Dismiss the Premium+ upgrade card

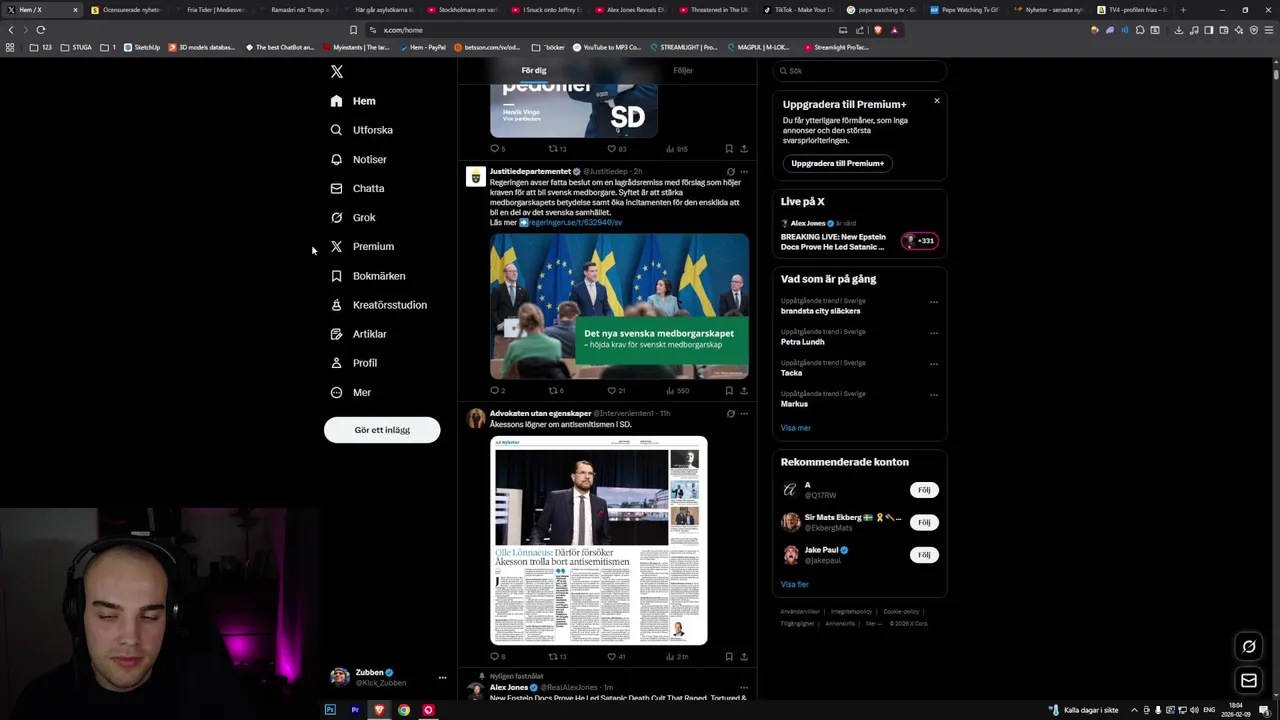point(937,100)
